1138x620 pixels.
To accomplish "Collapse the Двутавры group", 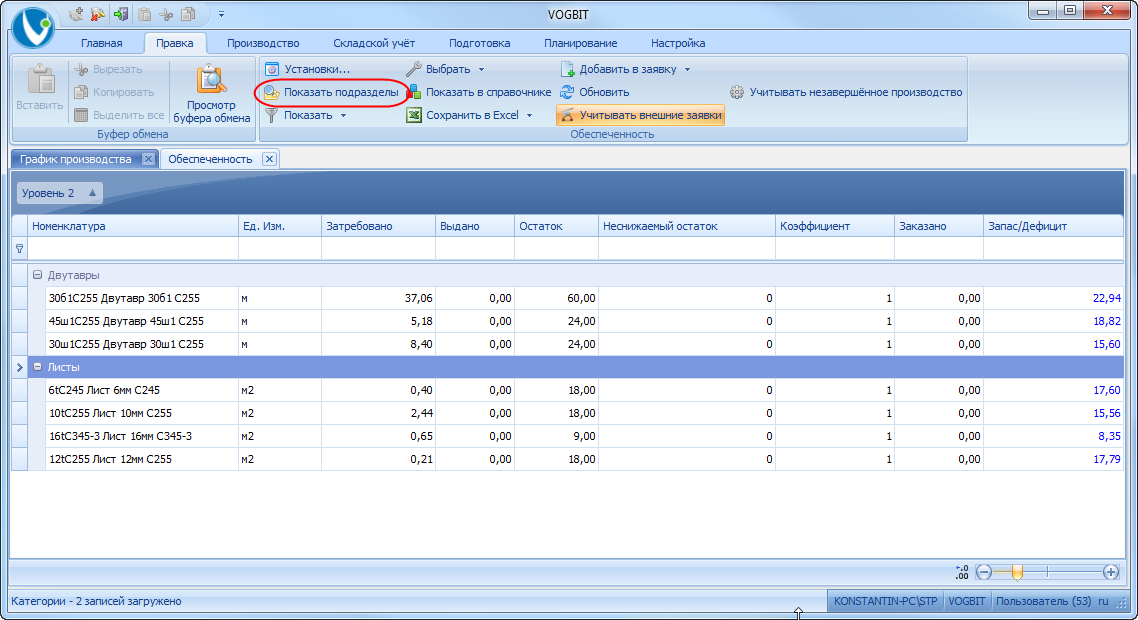I will pos(37,275).
